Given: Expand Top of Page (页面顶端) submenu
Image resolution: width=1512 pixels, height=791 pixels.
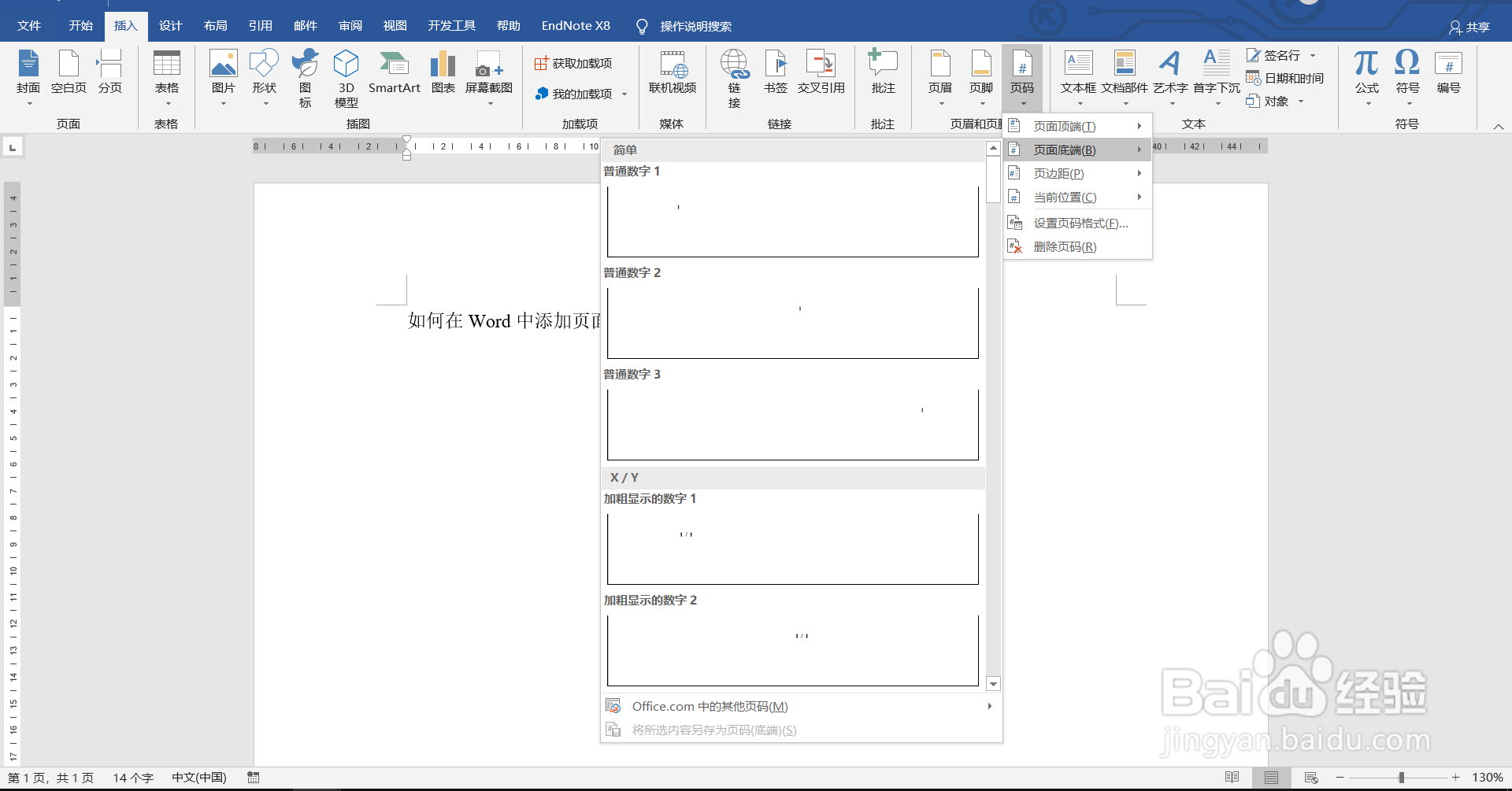Looking at the screenshot, I should click(x=1078, y=126).
